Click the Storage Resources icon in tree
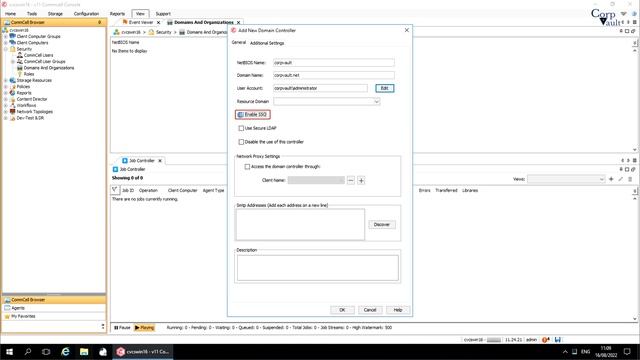Screen dimensions: 640x360 coord(13,80)
